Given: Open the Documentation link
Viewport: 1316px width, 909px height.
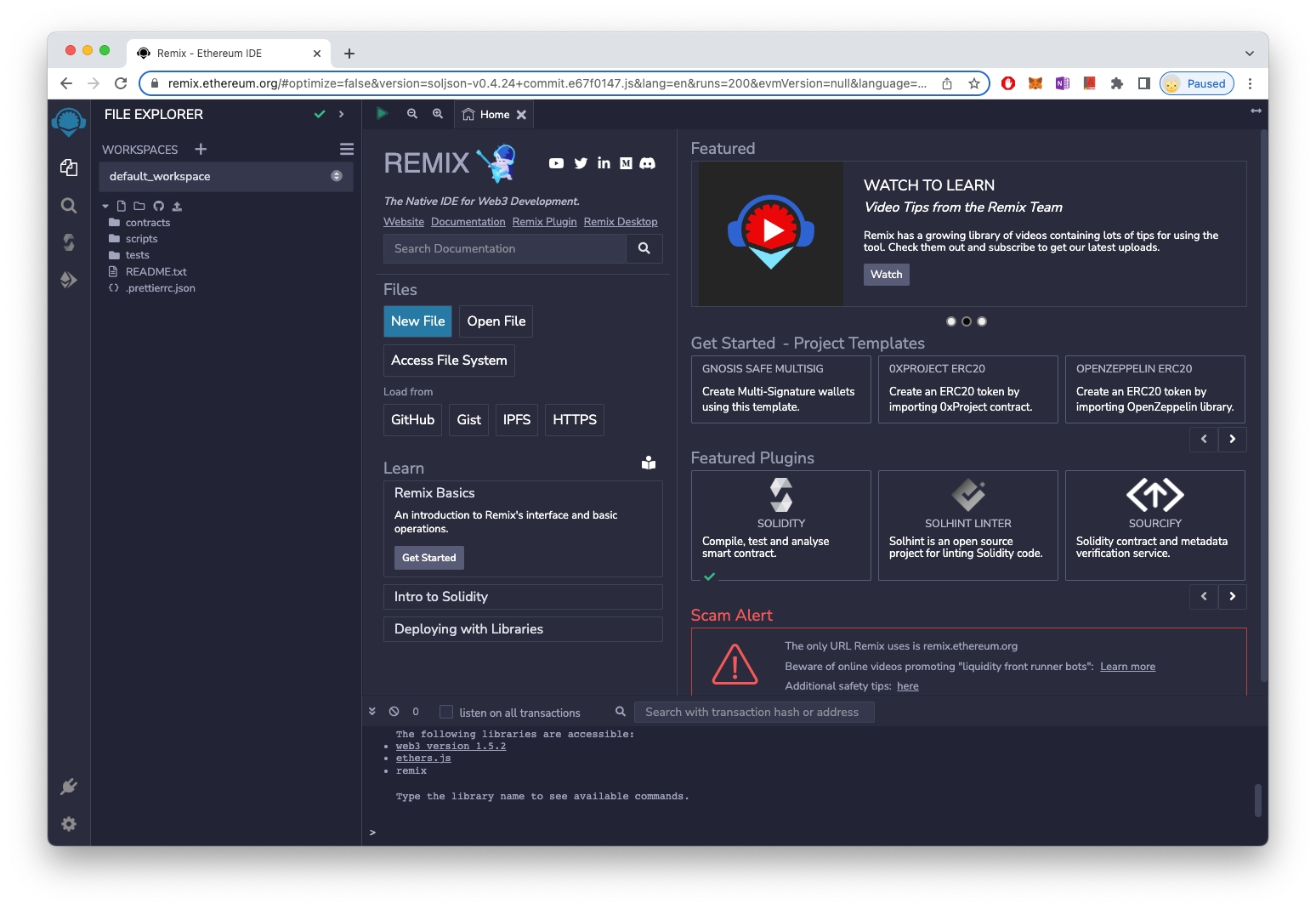Looking at the screenshot, I should 468,222.
